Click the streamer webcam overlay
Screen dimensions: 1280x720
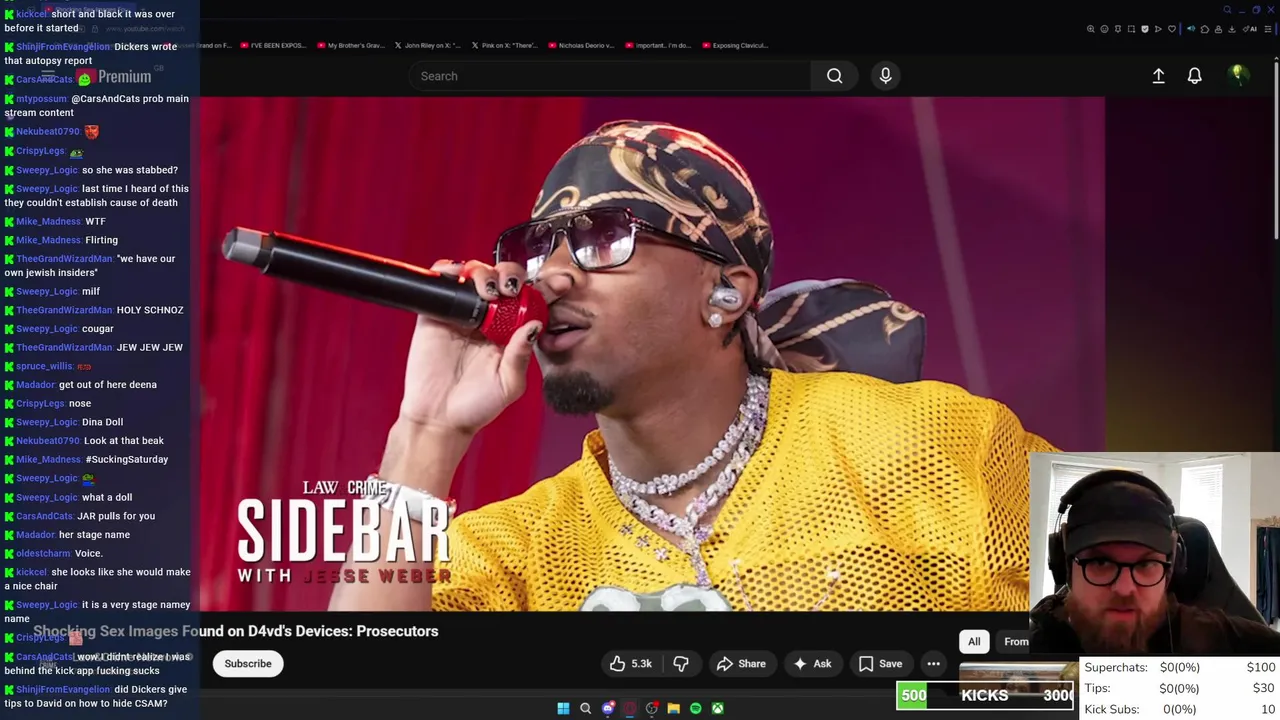click(1154, 555)
